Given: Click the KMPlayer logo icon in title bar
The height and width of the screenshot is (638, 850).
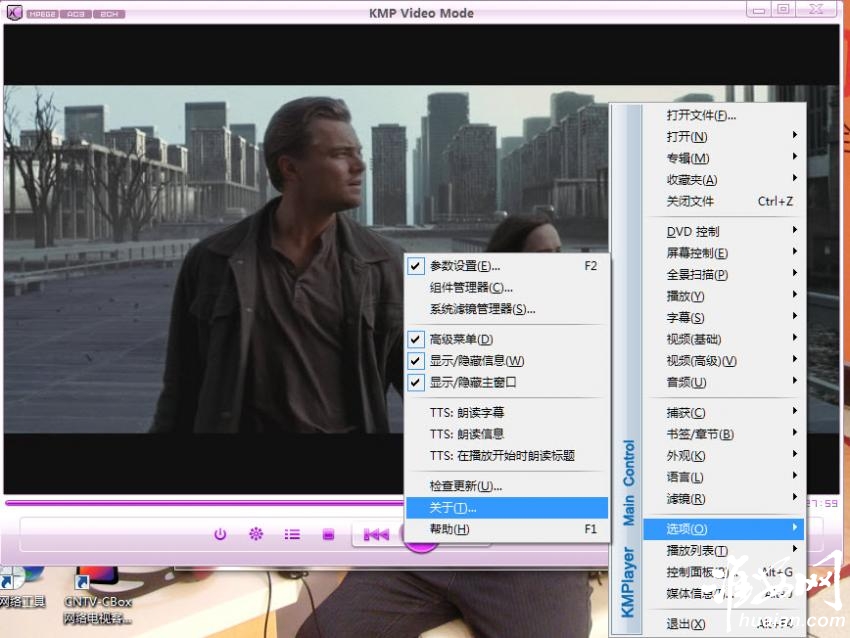Looking at the screenshot, I should 16,13.
